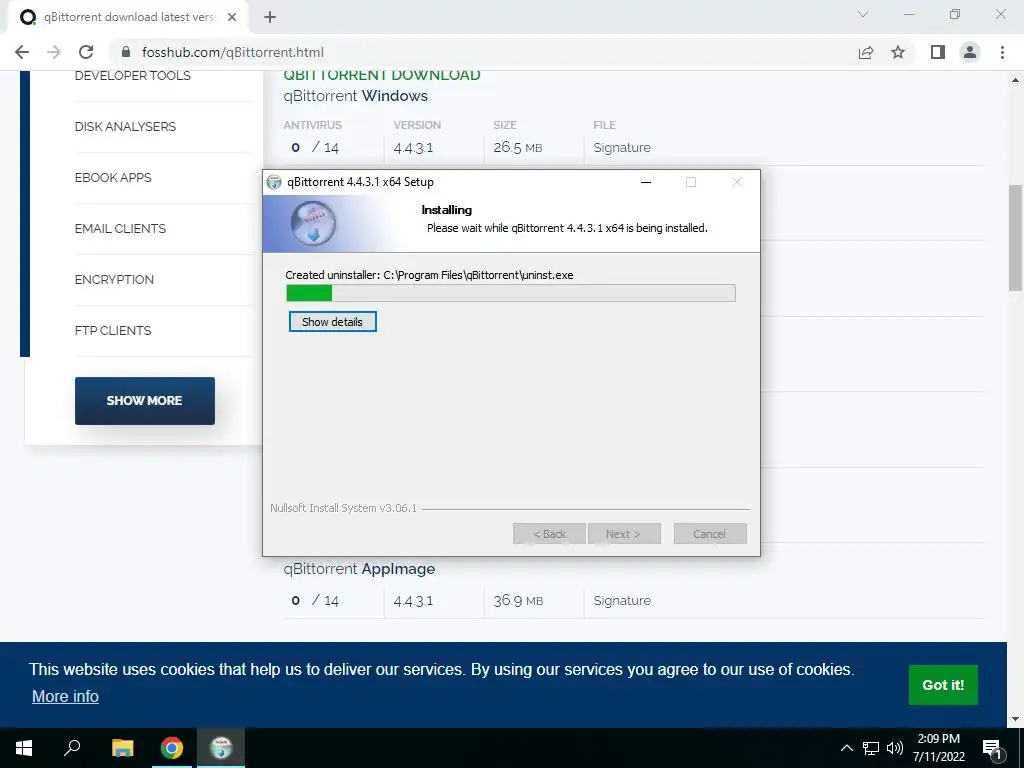This screenshot has width=1024, height=768.
Task: Click the 0 / 14 Windows antivirus result
Action: click(315, 148)
